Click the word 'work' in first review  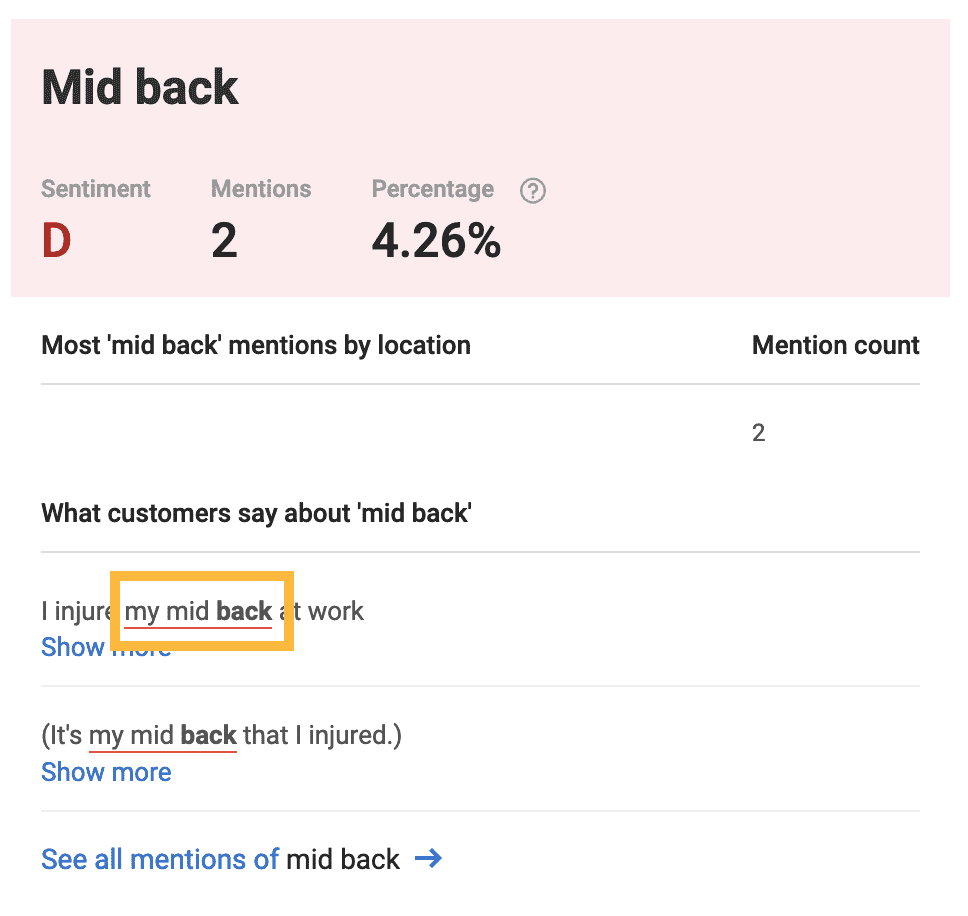click(x=336, y=612)
